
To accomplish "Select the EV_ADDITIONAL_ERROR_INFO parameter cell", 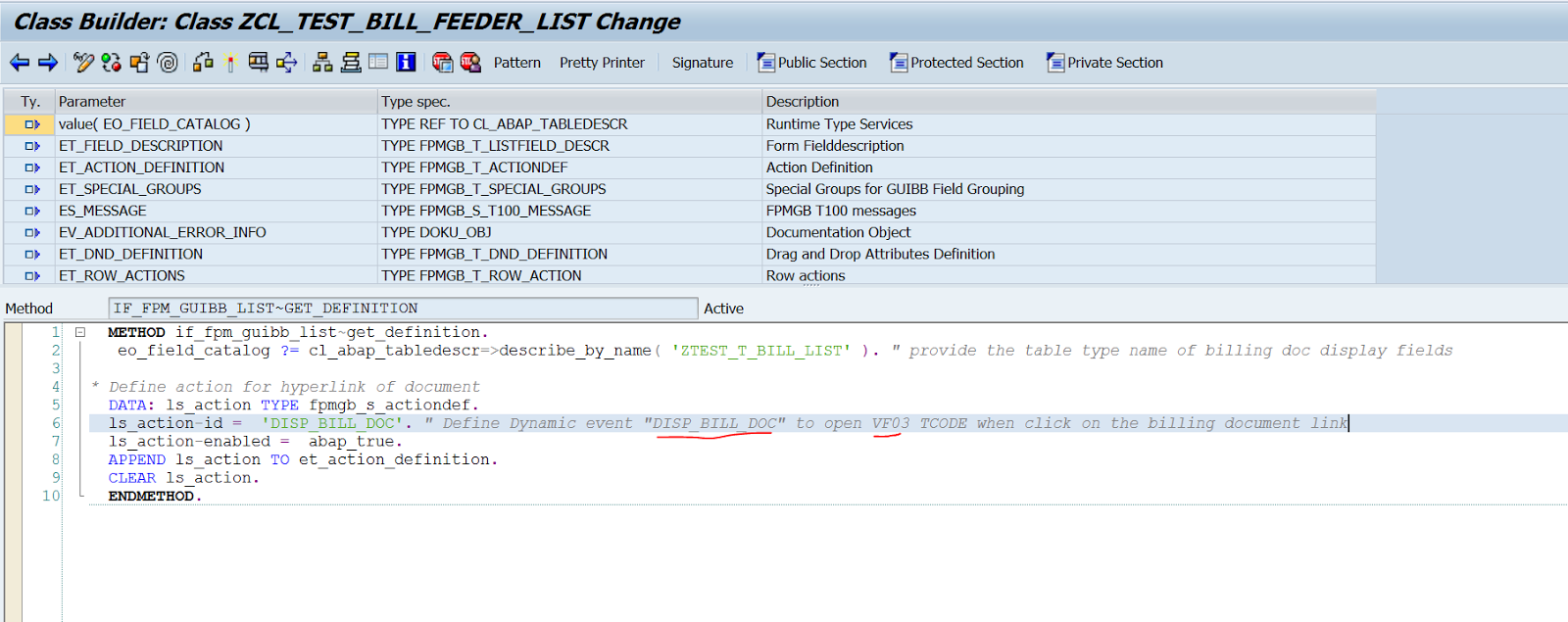I will coord(217,232).
